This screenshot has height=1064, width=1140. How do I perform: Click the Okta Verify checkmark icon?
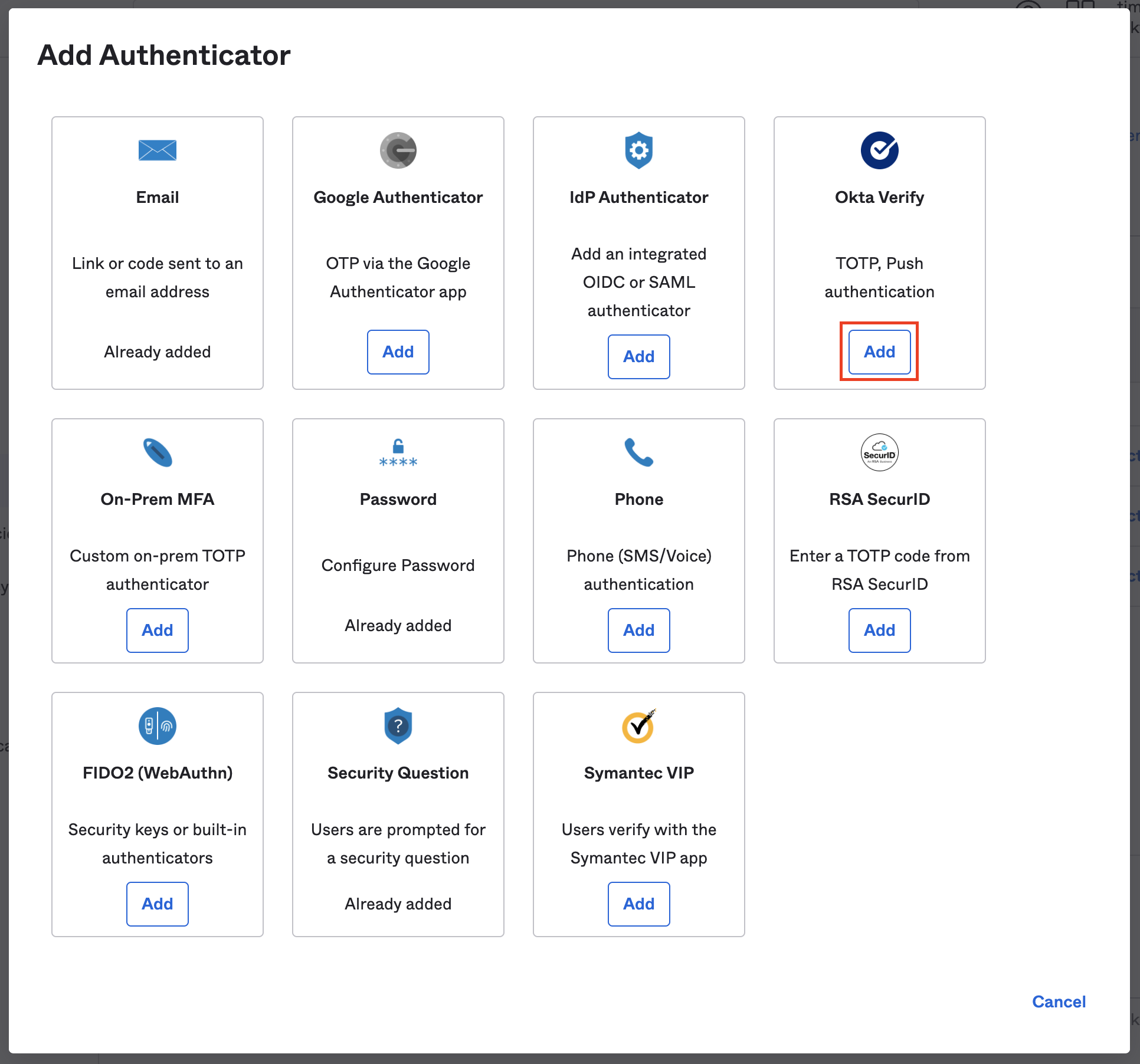pyautogui.click(x=880, y=150)
